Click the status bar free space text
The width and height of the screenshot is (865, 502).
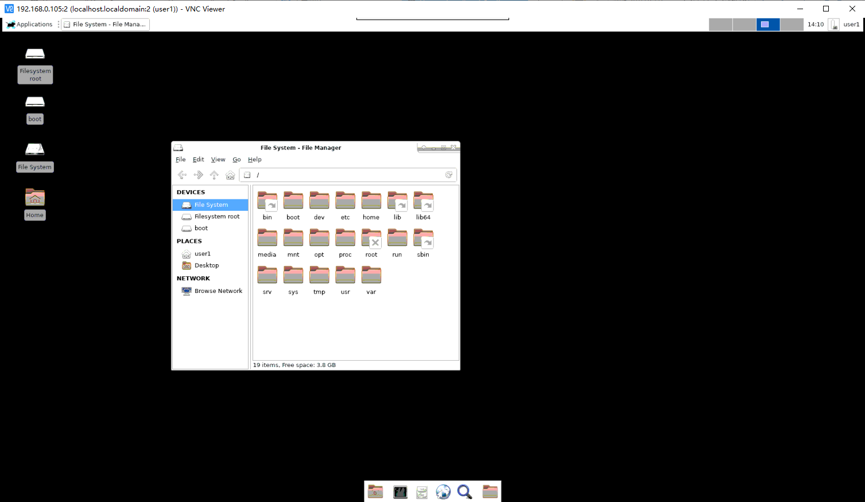294,365
